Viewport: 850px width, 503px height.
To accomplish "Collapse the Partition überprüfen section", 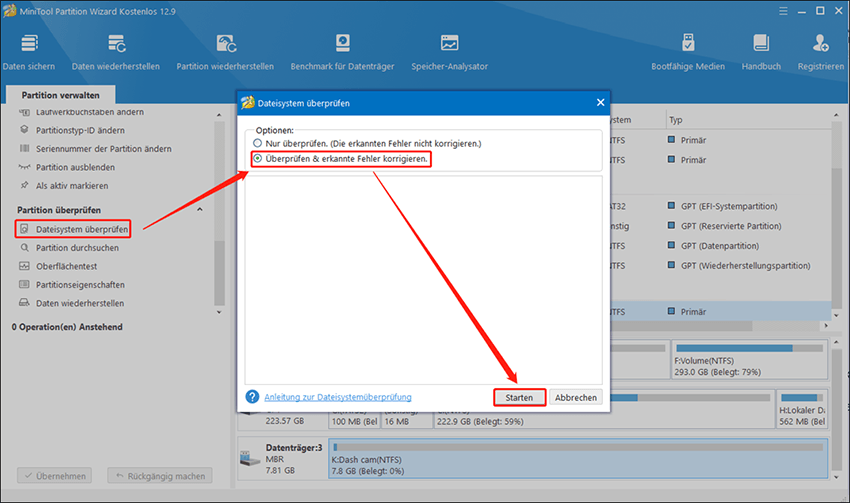I will pyautogui.click(x=199, y=210).
